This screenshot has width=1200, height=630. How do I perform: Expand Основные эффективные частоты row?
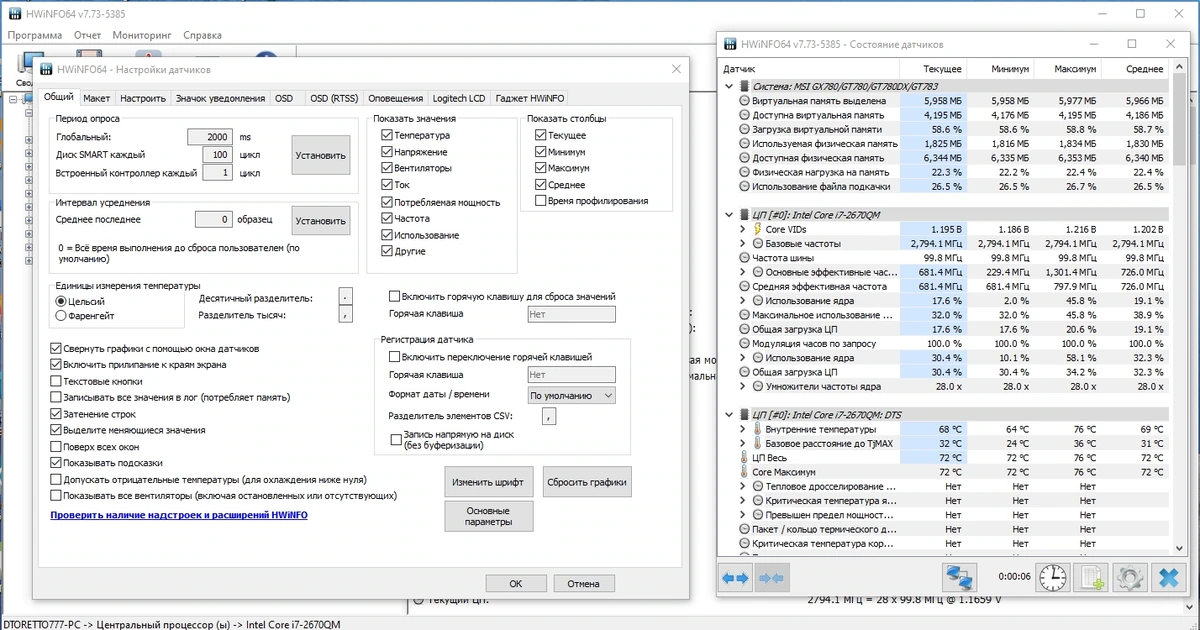click(x=742, y=272)
